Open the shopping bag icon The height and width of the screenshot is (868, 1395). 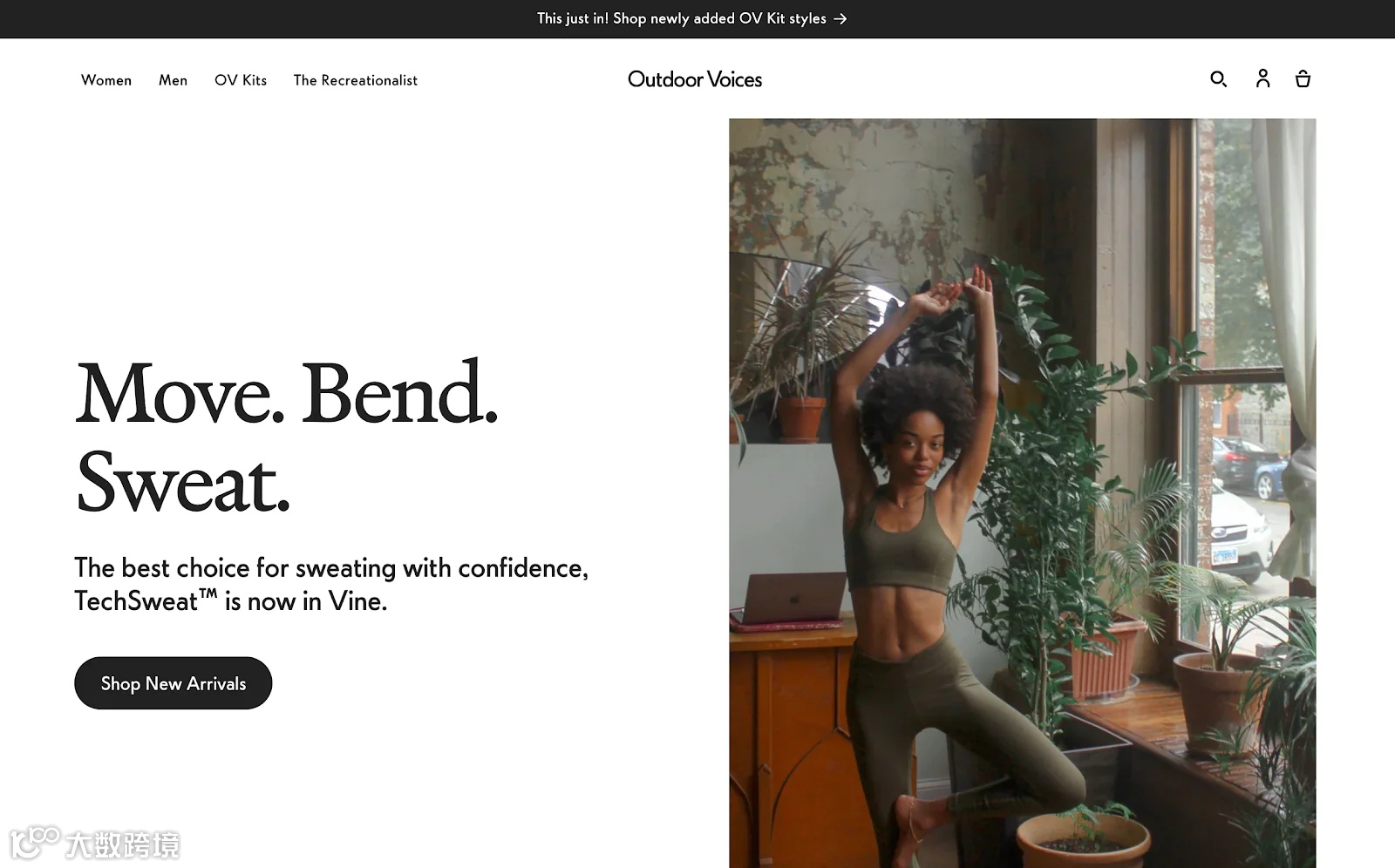pyautogui.click(x=1303, y=78)
